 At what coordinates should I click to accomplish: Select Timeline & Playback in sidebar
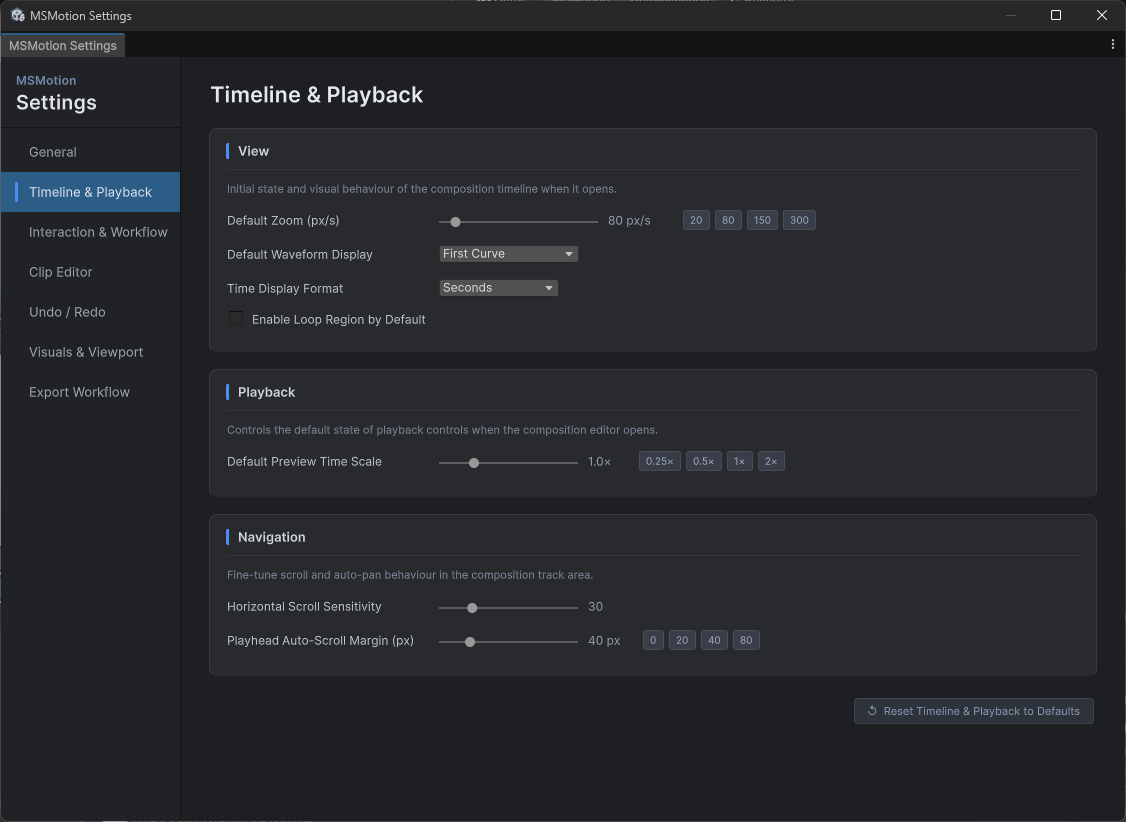point(90,192)
